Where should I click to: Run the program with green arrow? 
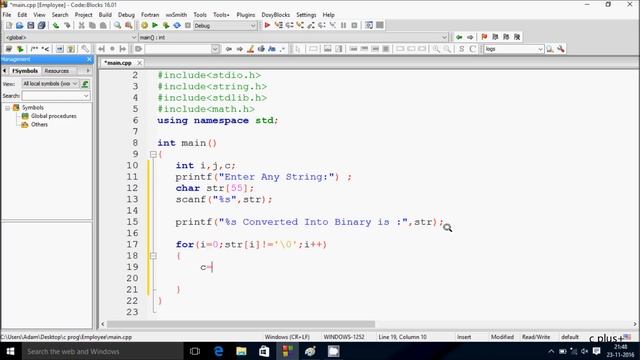pyautogui.click(x=155, y=25)
